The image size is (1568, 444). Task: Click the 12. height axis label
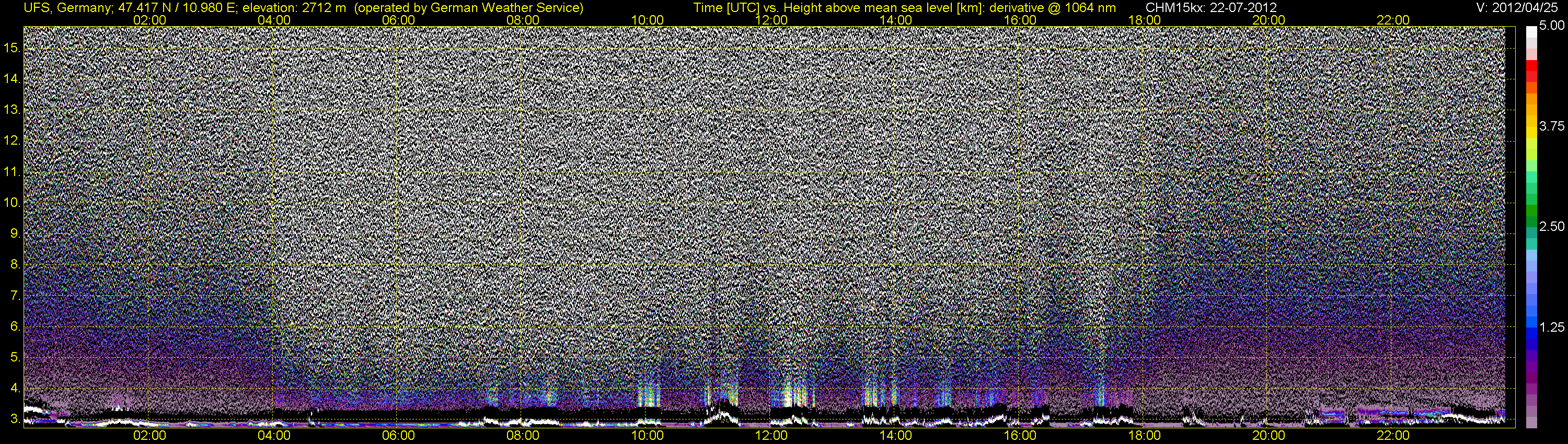[12, 141]
